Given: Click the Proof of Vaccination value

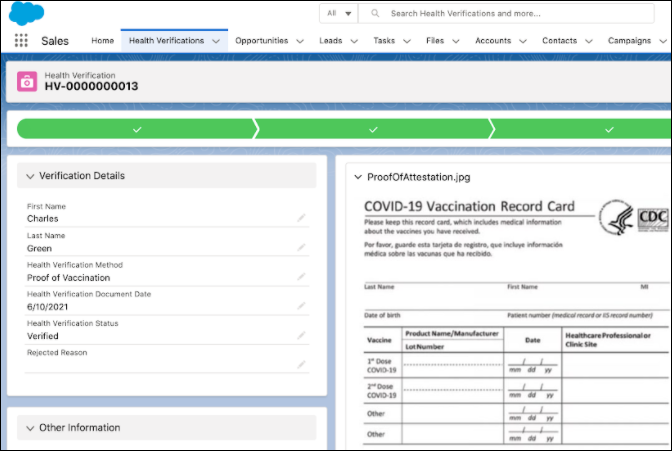Looking at the screenshot, I should 69,278.
